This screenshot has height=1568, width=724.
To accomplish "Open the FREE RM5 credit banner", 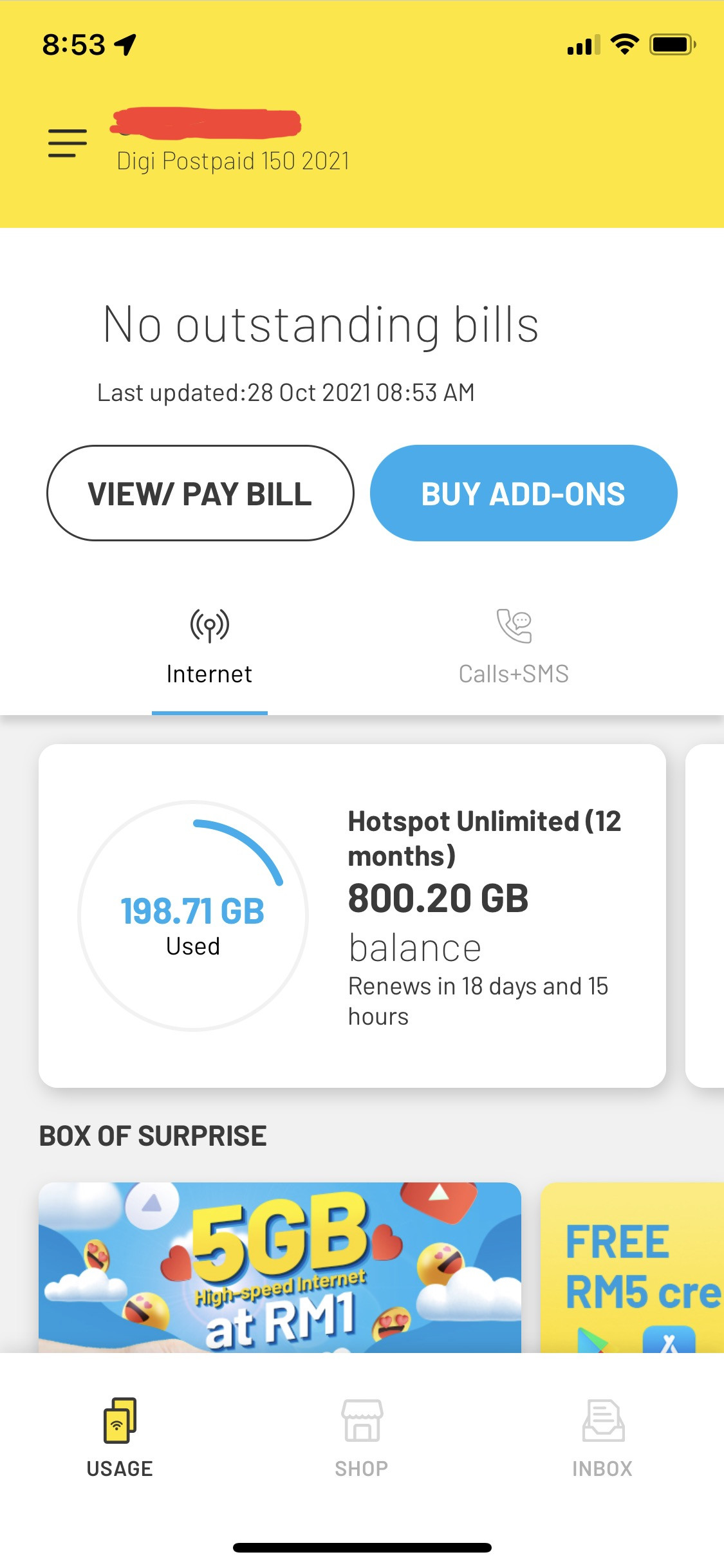I will click(x=632, y=1267).
